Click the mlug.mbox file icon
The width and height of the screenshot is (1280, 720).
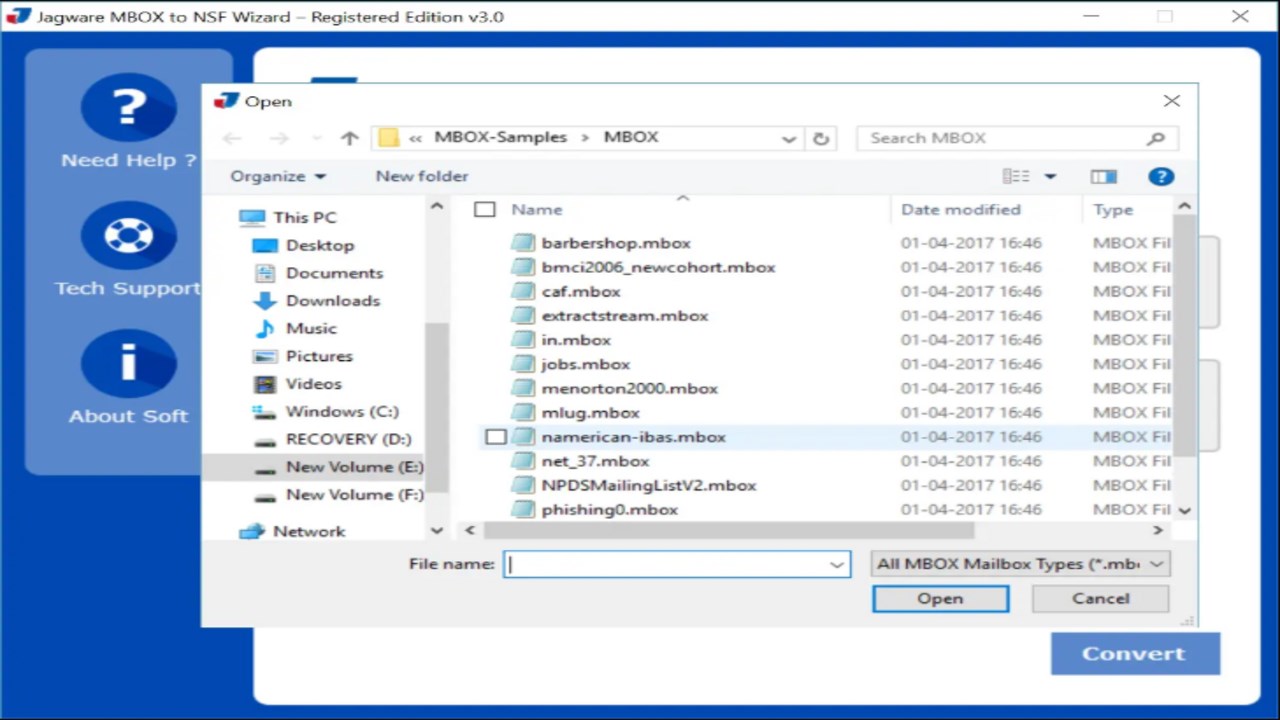523,412
